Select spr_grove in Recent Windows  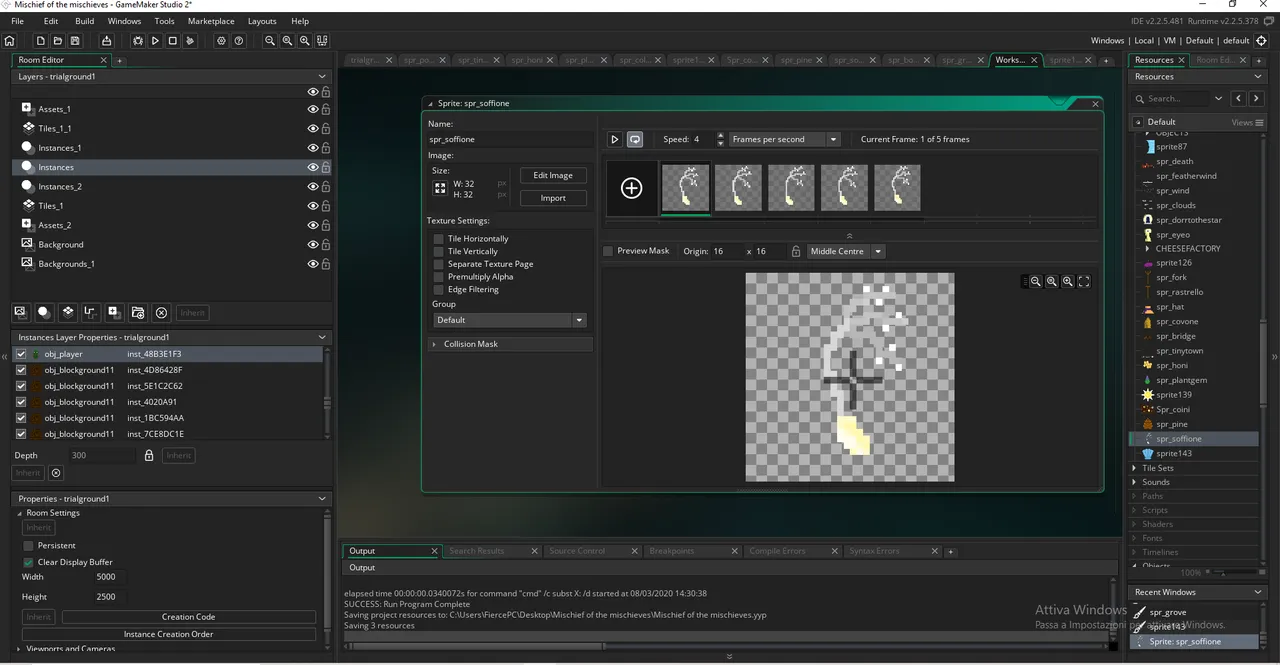tap(1168, 612)
